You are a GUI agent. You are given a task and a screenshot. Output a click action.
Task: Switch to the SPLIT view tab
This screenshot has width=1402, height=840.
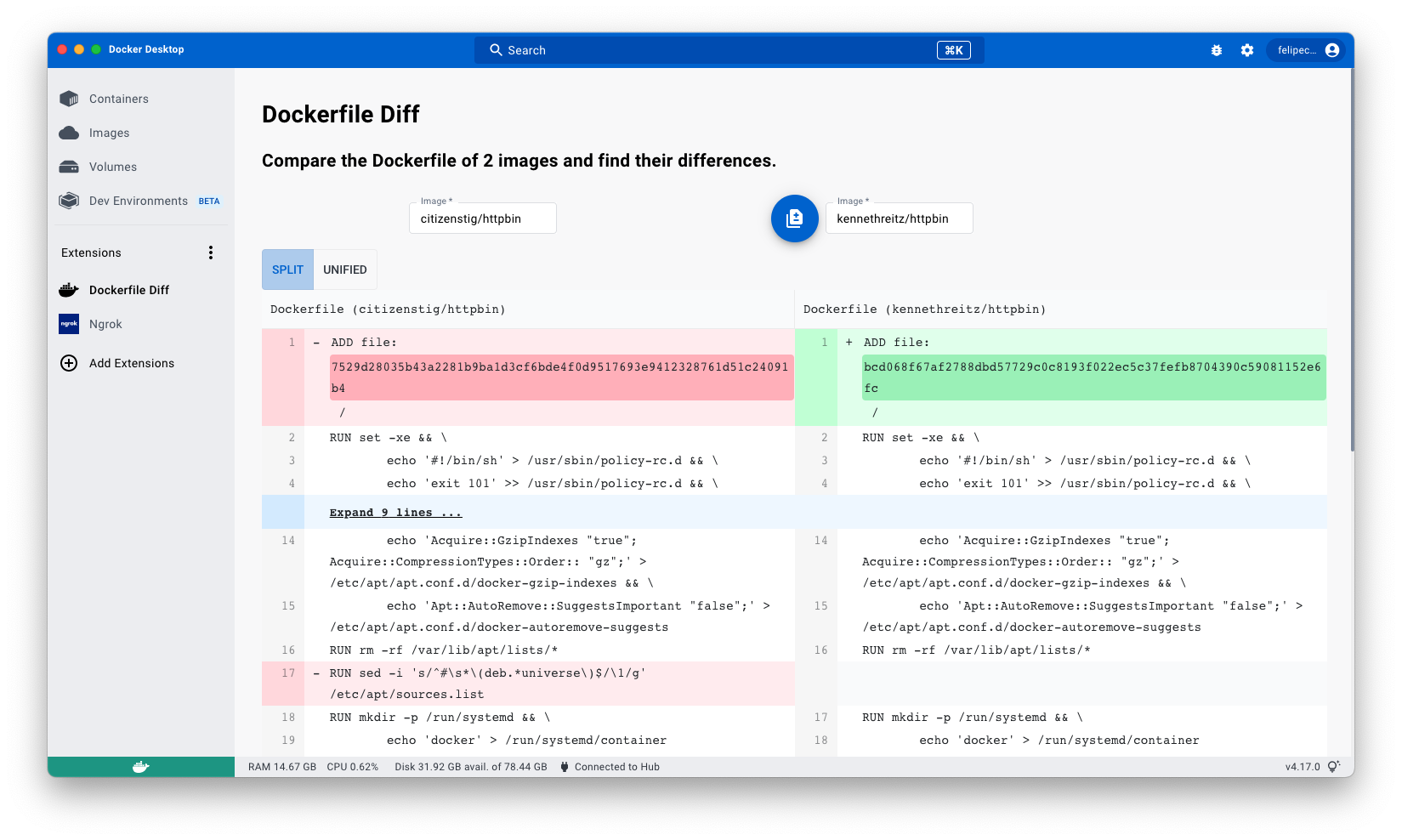287,270
